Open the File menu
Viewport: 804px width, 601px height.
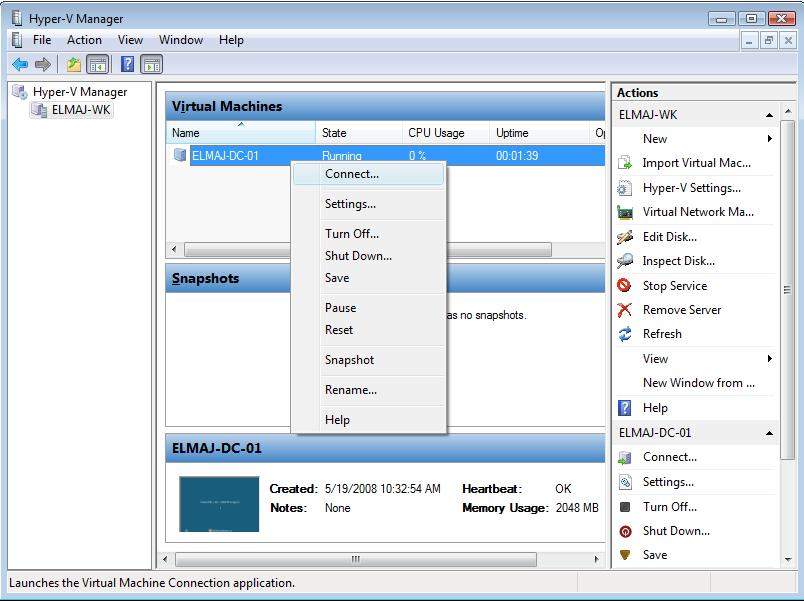pyautogui.click(x=42, y=40)
